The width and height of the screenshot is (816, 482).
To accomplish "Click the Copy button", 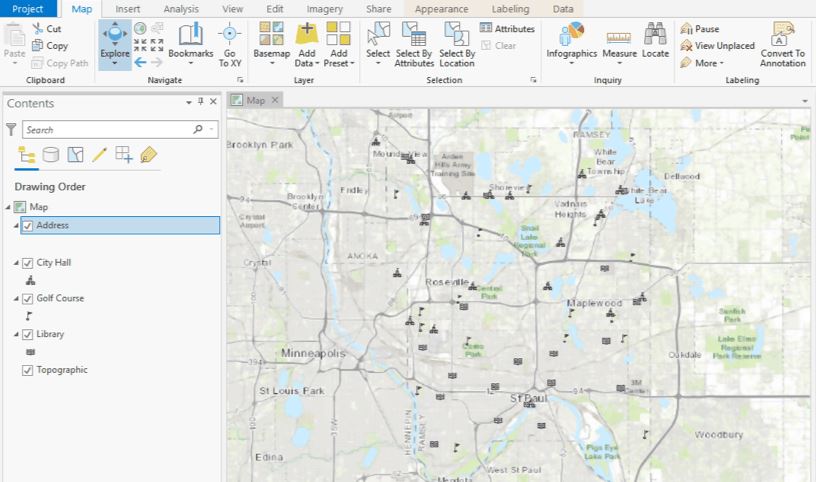I will click(x=50, y=46).
